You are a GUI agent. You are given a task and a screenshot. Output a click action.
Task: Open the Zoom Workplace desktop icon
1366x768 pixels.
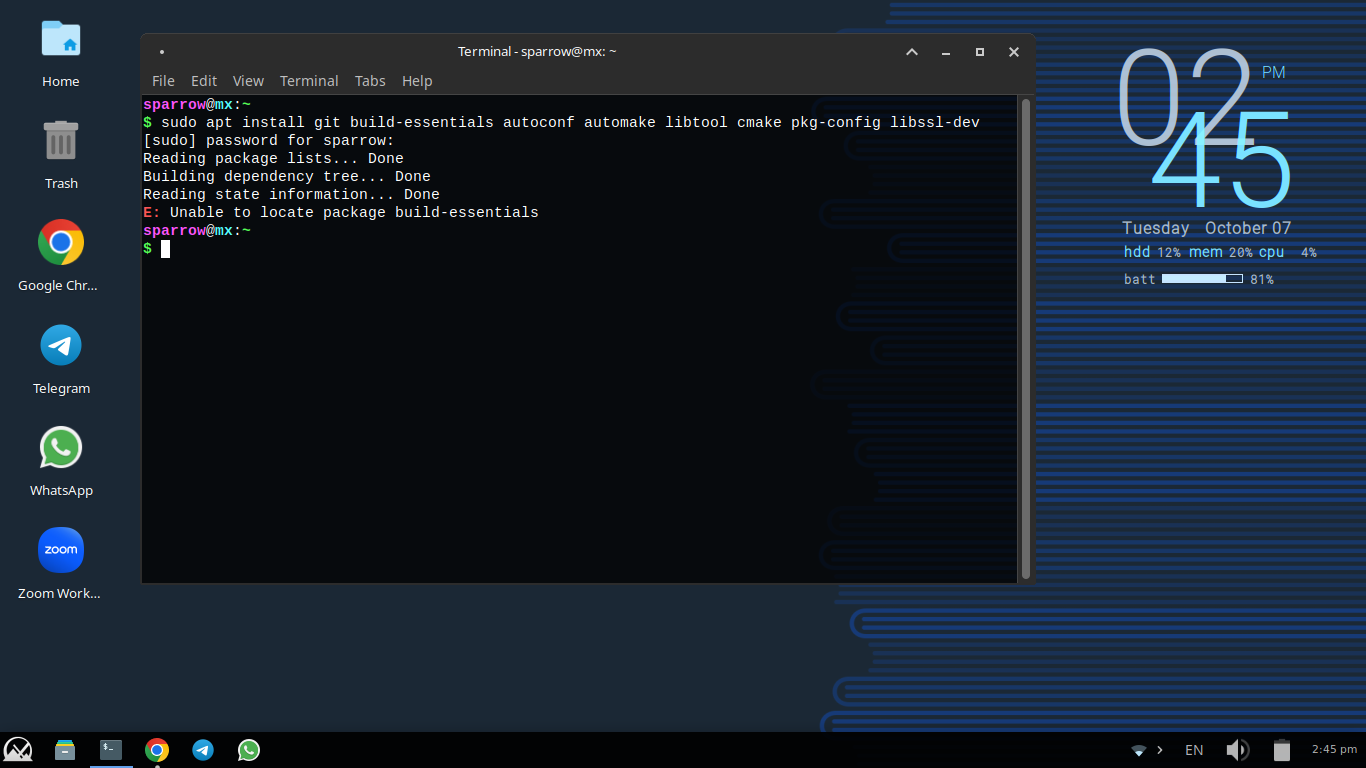[61, 550]
